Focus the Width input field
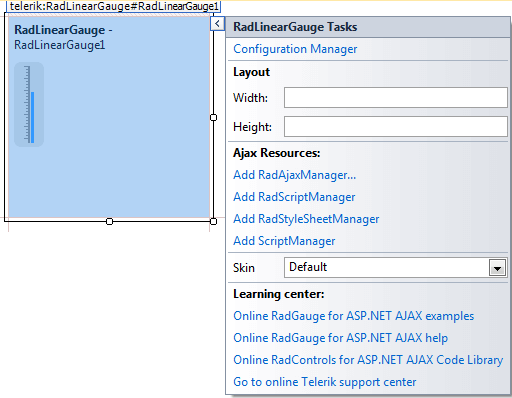 click(396, 98)
